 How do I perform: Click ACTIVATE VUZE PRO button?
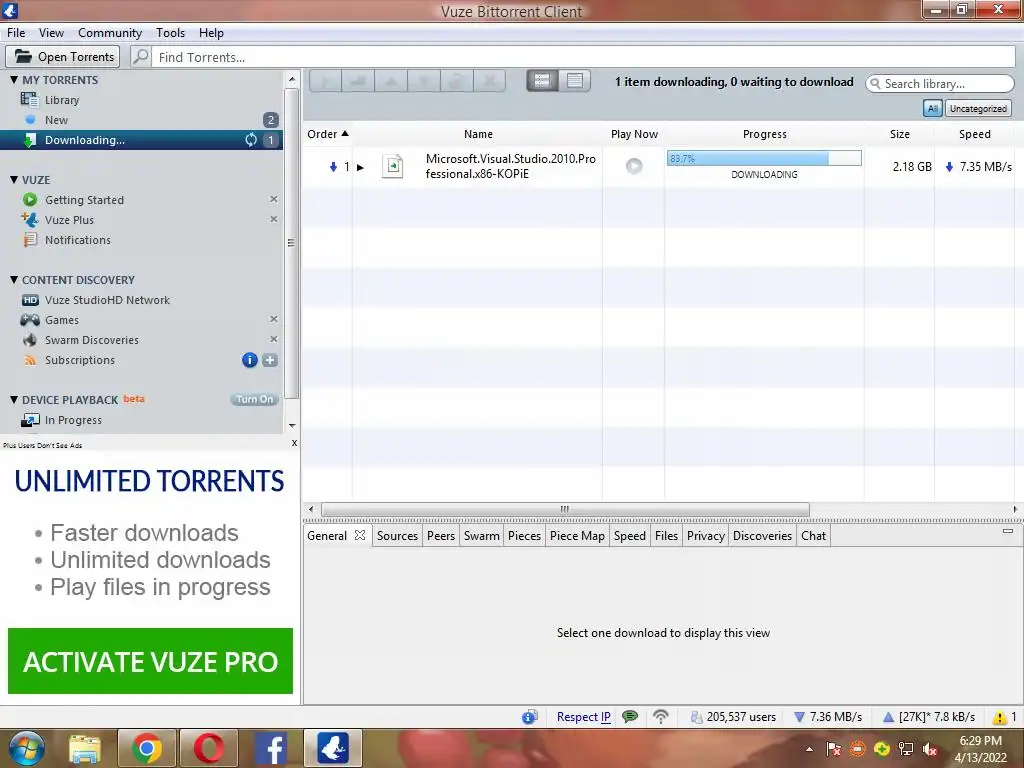coord(150,662)
